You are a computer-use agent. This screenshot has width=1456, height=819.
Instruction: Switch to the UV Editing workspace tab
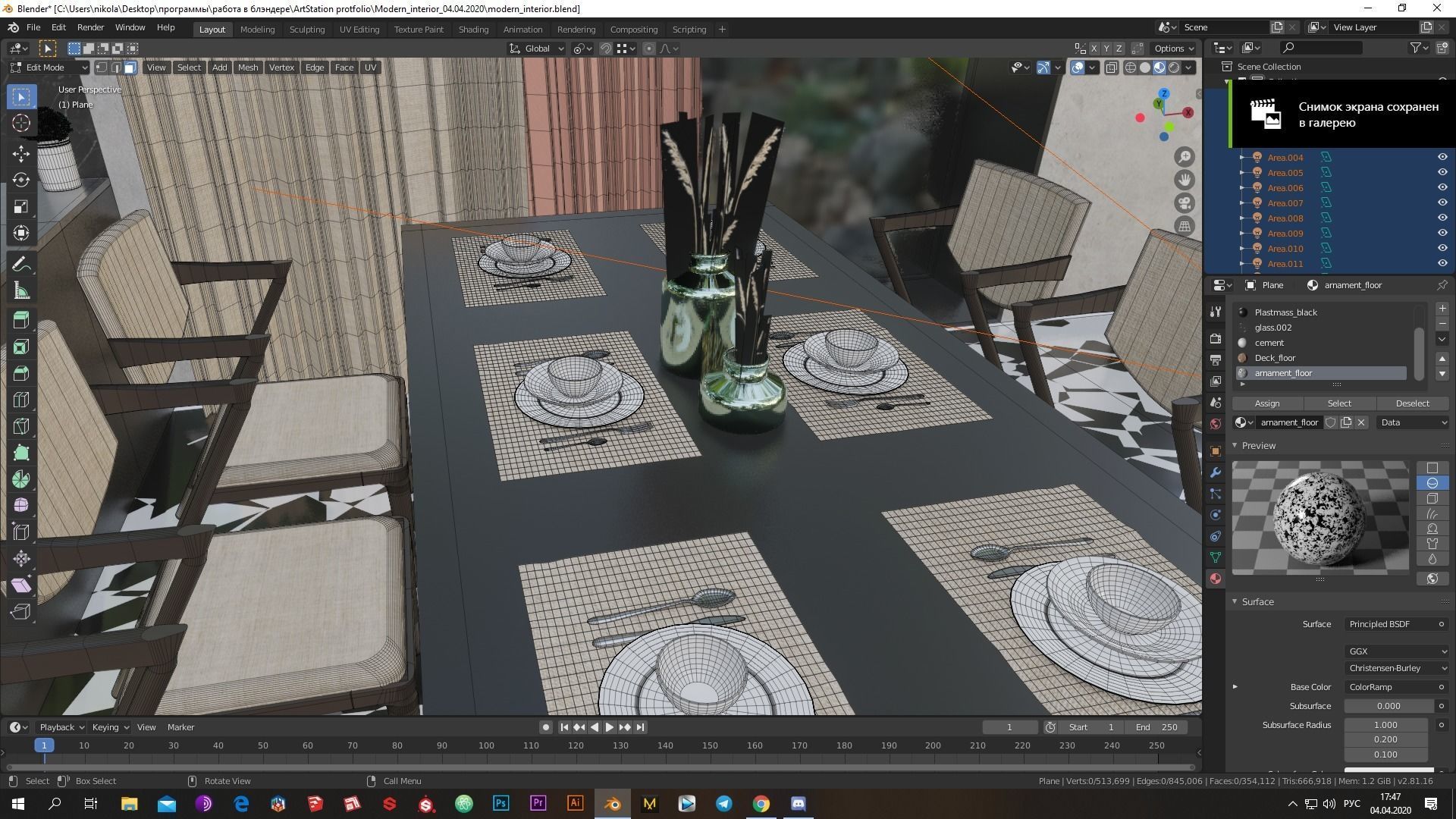359,30
